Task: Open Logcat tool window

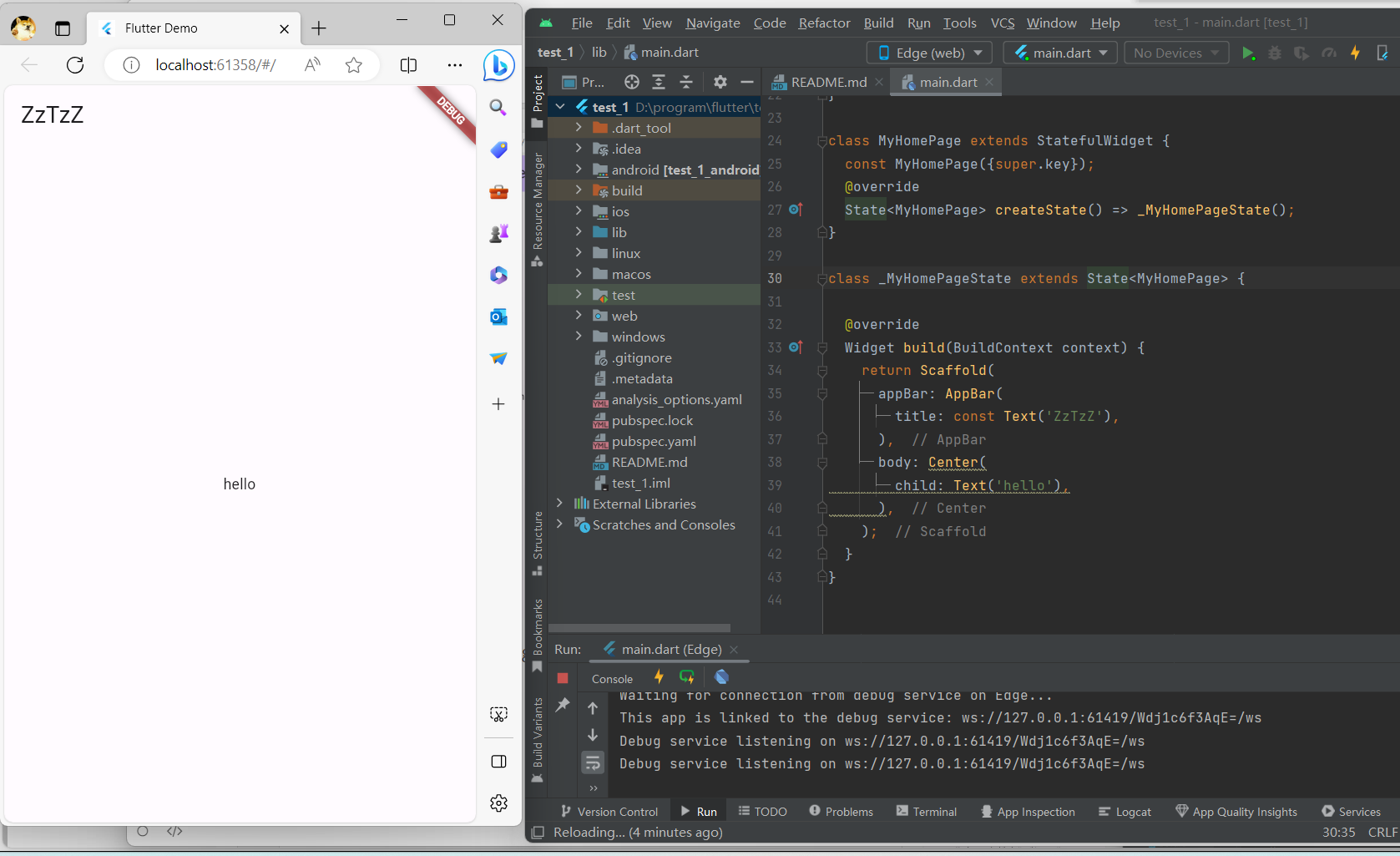Action: (x=1125, y=812)
